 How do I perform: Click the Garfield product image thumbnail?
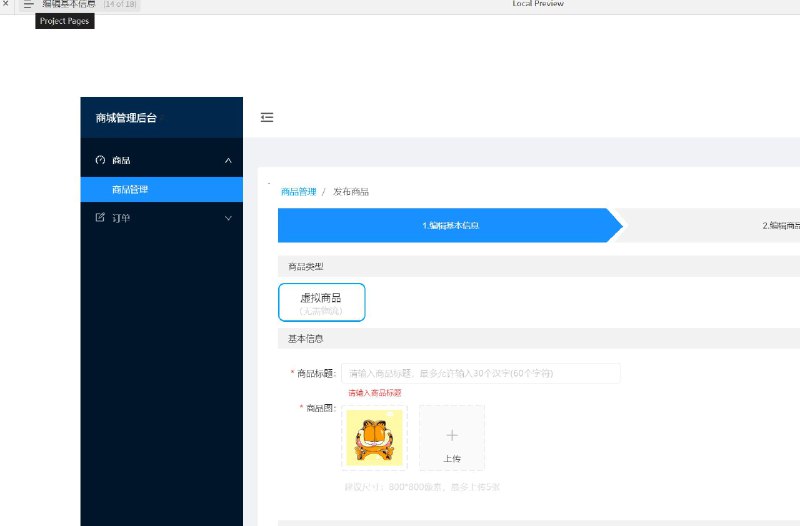click(x=374, y=438)
